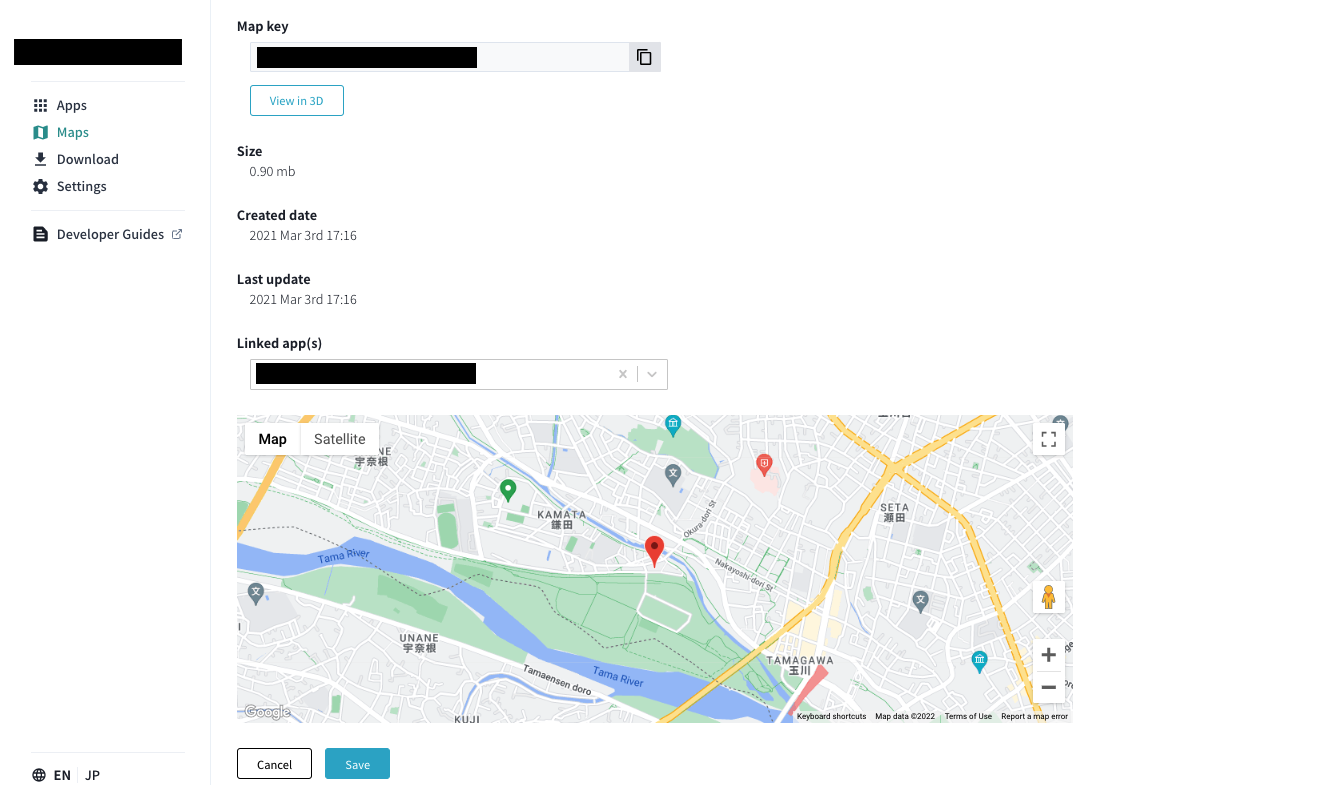Zoom out of the map
This screenshot has height=785, width=1334.
[x=1048, y=688]
